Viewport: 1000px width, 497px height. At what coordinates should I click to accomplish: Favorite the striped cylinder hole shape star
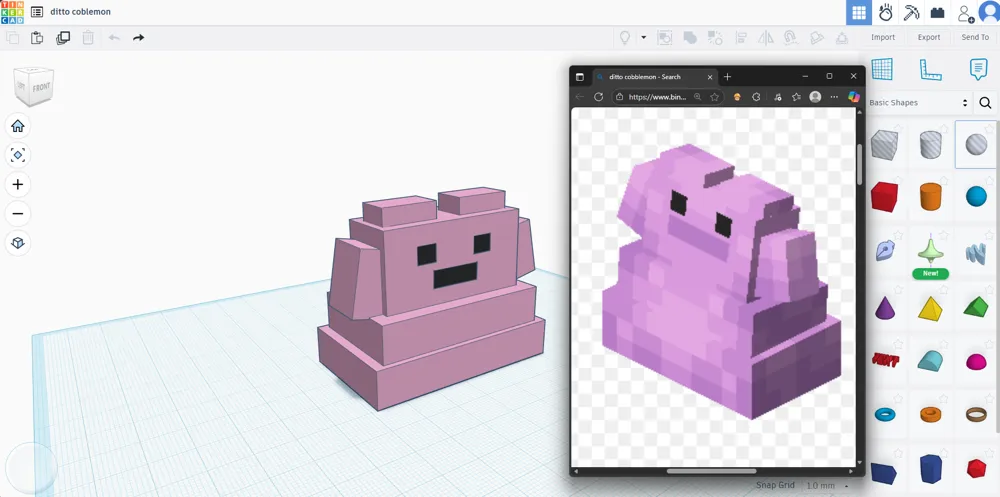[x=942, y=129]
